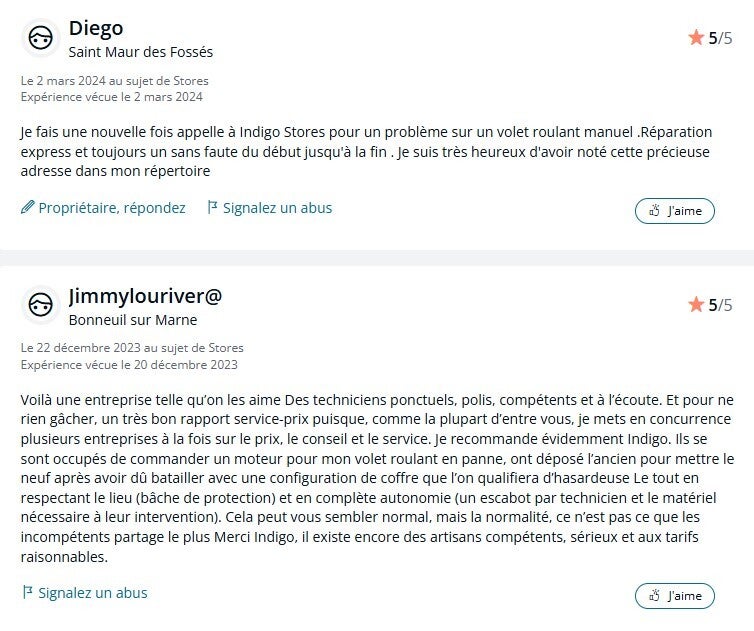Click the thumbs-up icon in Diego's J'aime button
Image resolution: width=754 pixels, height=631 pixels.
(x=655, y=211)
